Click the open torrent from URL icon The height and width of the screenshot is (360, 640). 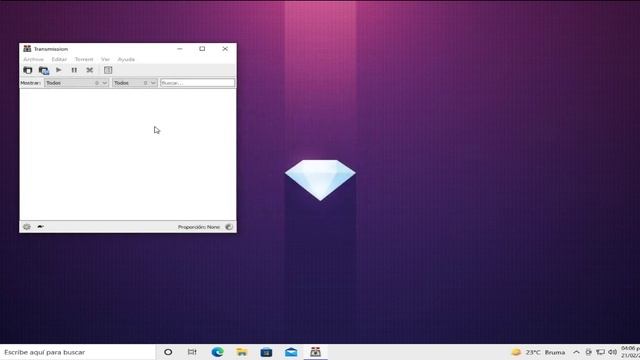click(x=44, y=70)
